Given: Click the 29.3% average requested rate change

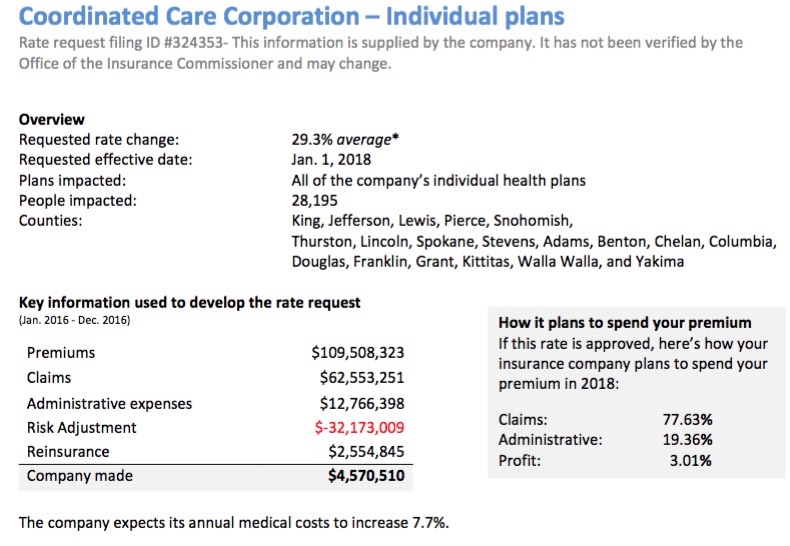Looking at the screenshot, I should 344,141.
